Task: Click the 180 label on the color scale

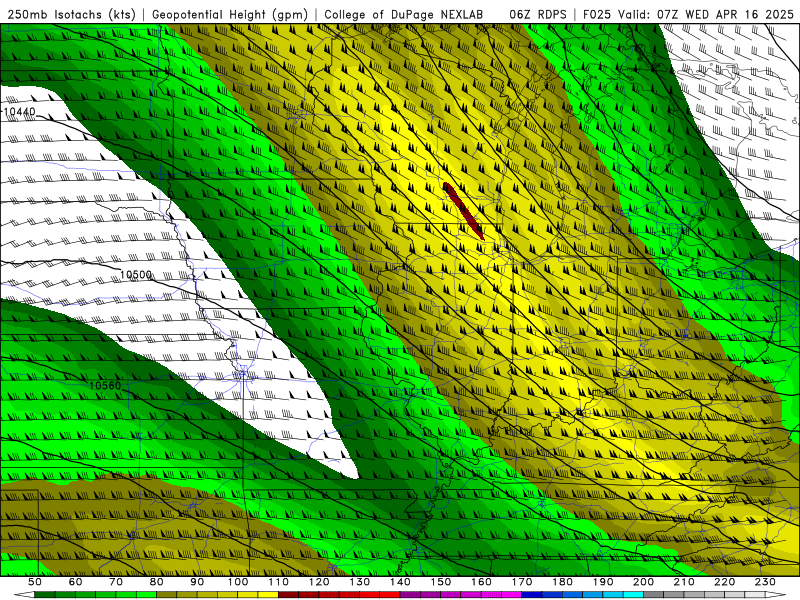Action: pos(562,582)
